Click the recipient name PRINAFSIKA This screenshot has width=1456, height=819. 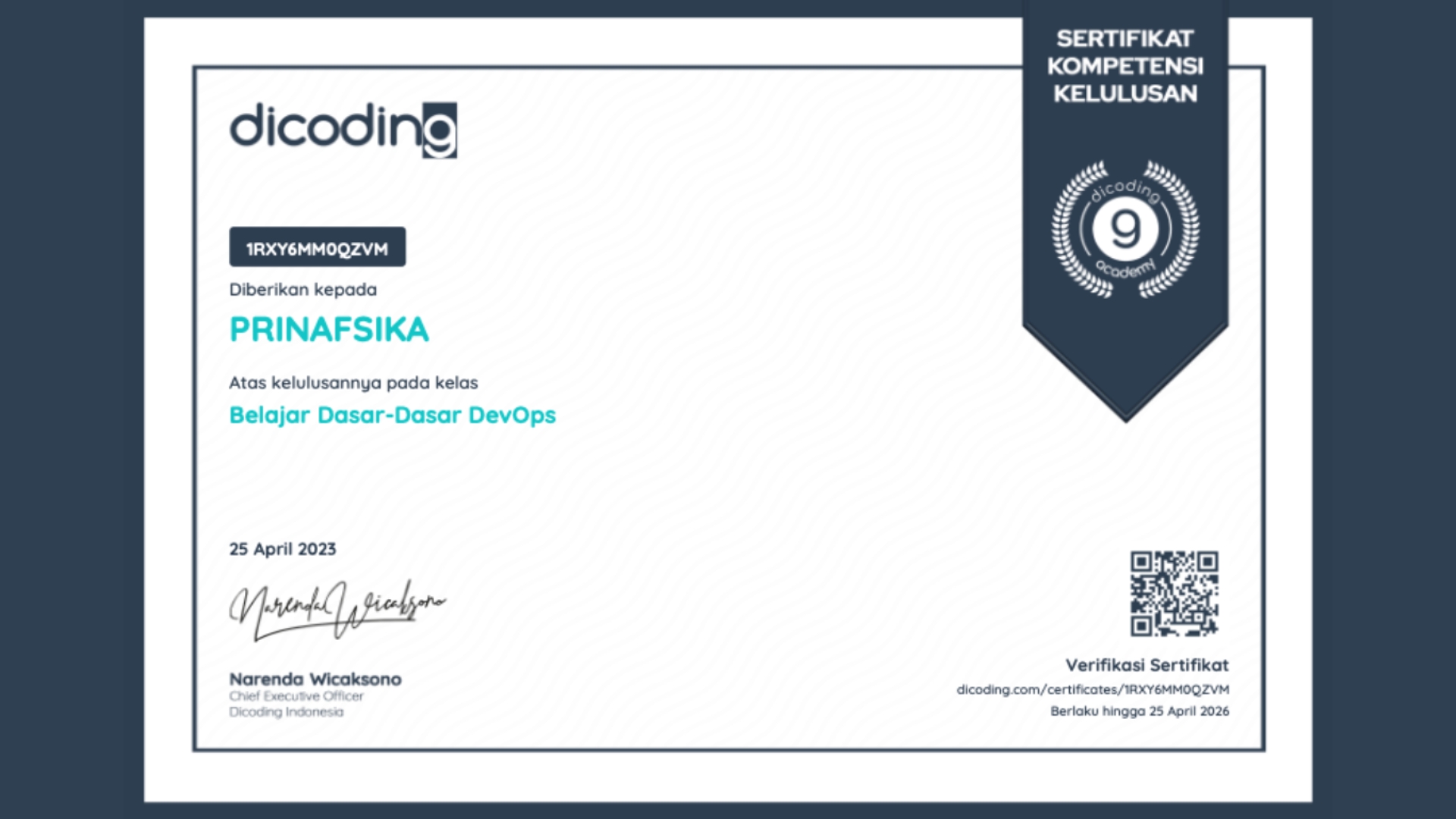point(329,330)
